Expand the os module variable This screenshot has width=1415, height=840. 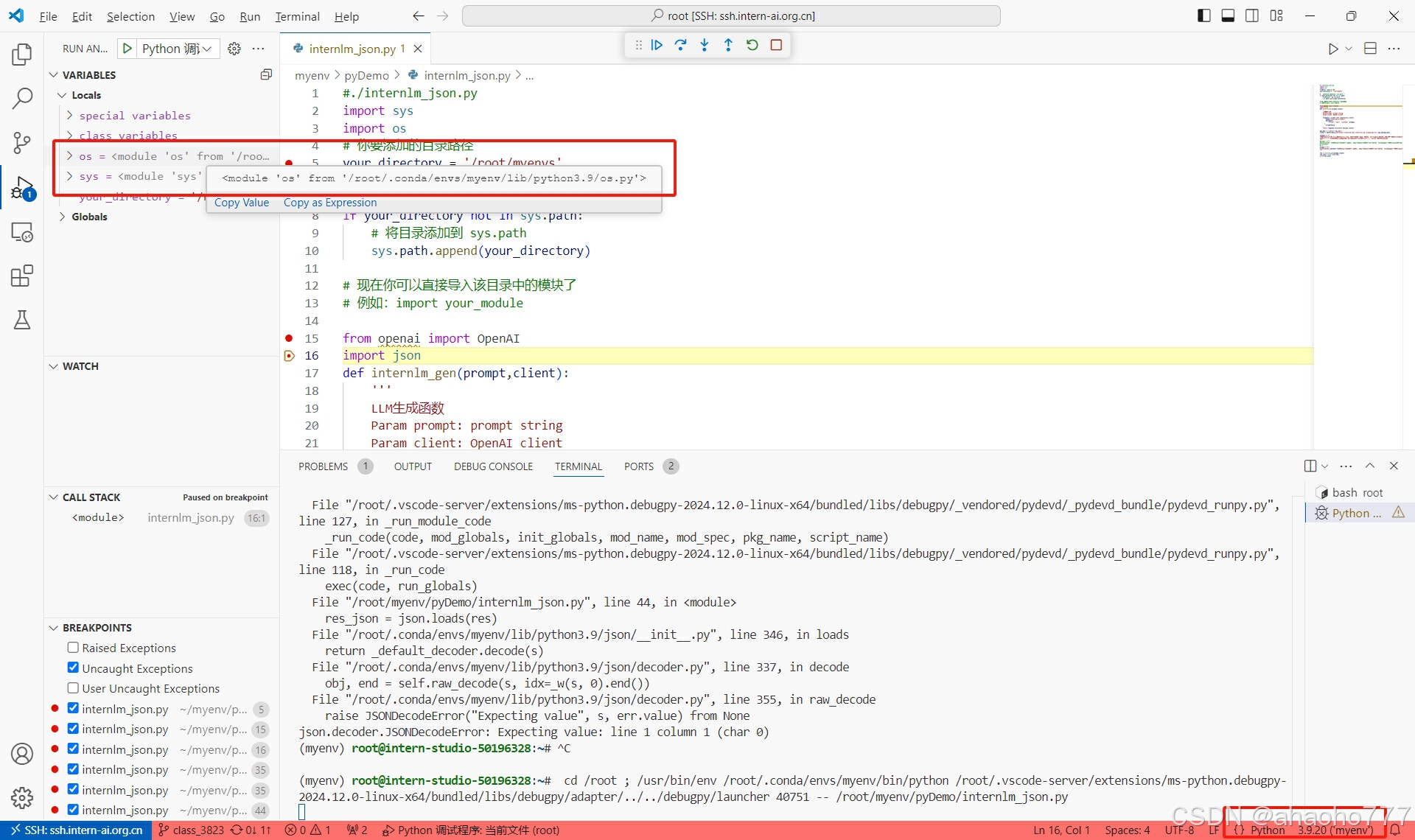(x=70, y=156)
